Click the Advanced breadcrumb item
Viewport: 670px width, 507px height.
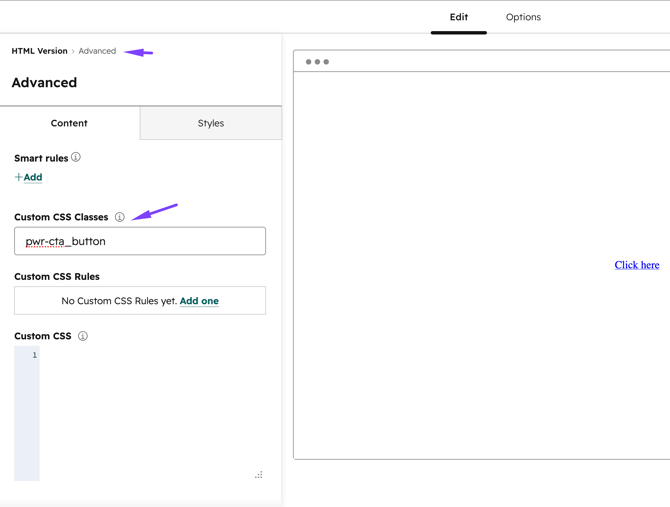click(x=97, y=51)
